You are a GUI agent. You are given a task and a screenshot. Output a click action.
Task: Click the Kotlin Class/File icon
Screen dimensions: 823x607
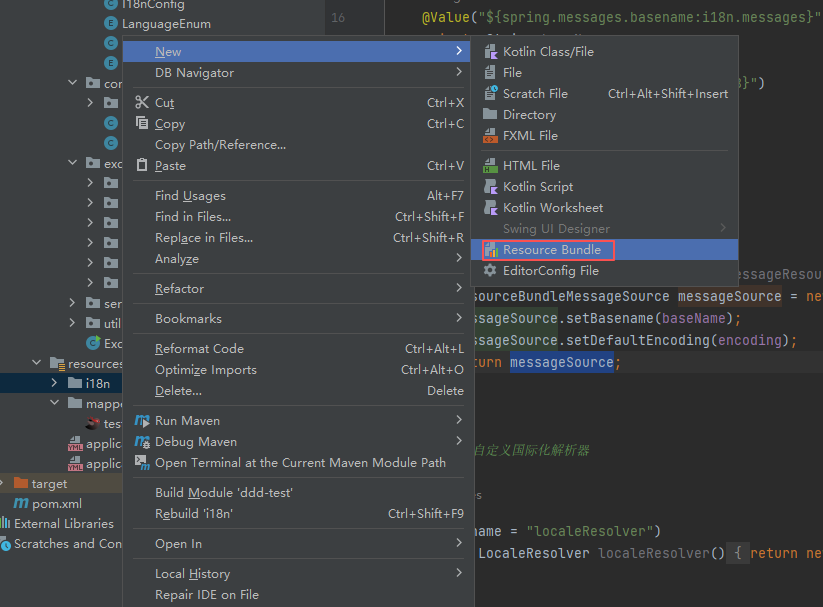pos(490,51)
